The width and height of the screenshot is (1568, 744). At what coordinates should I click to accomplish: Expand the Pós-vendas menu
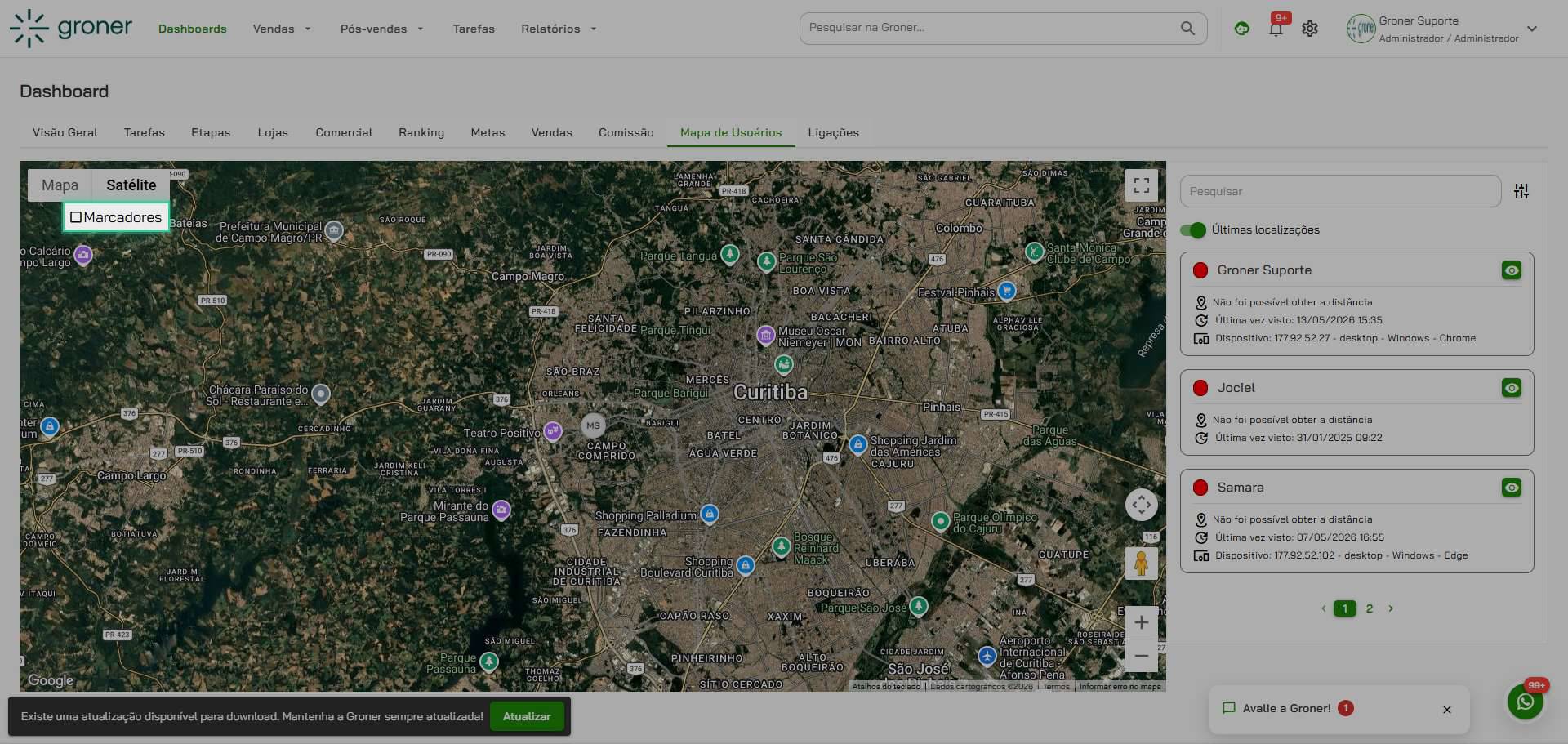(x=381, y=29)
